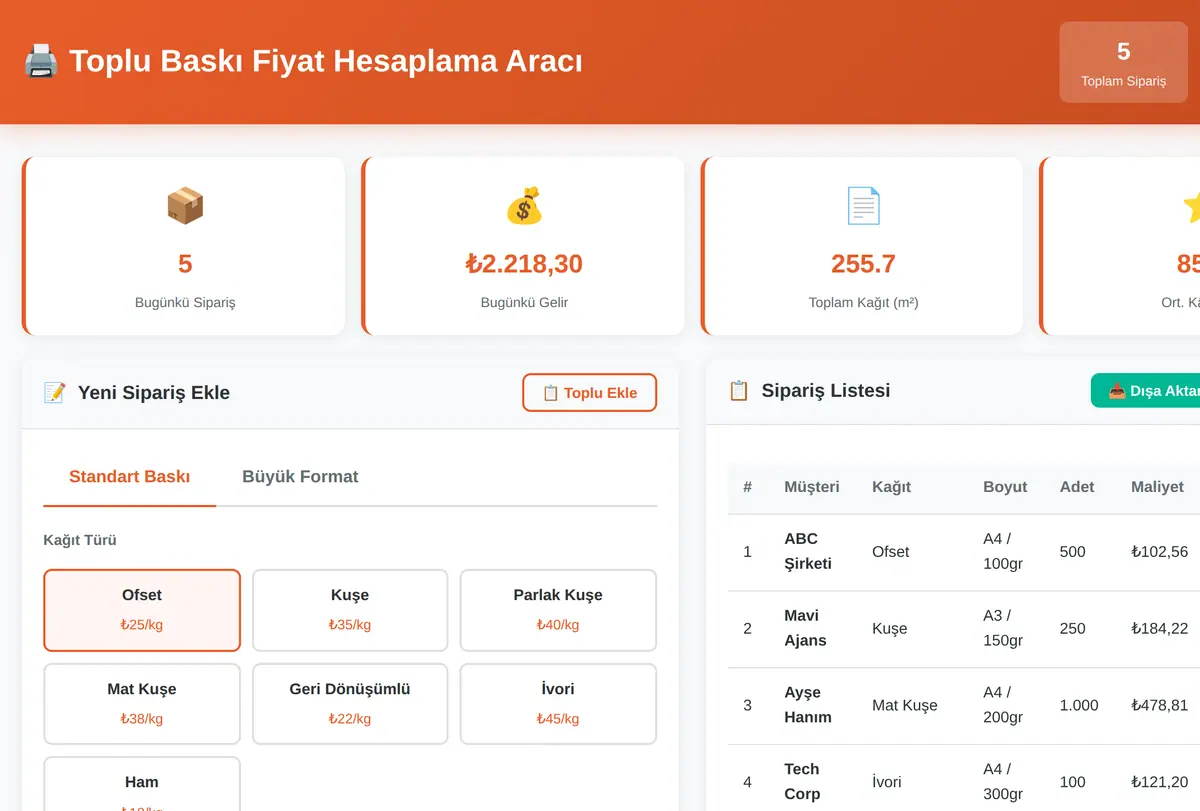Click the money bag icon on Bugünkü Gelir card
The image size is (1200, 811).
tap(524, 207)
